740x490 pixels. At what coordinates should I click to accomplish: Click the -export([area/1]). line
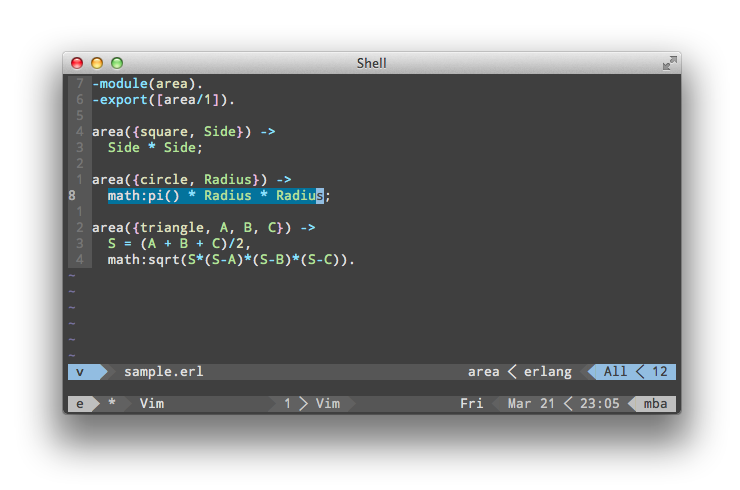pyautogui.click(x=163, y=100)
